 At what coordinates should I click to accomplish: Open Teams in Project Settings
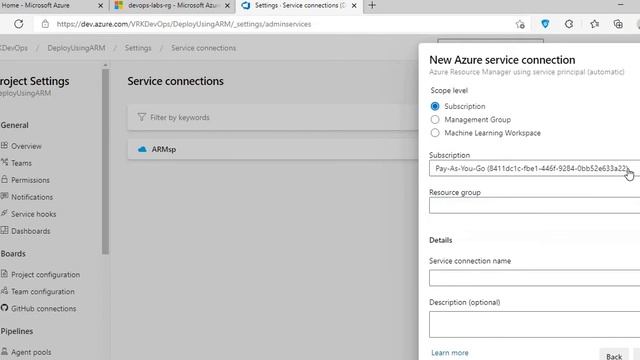pos(21,163)
